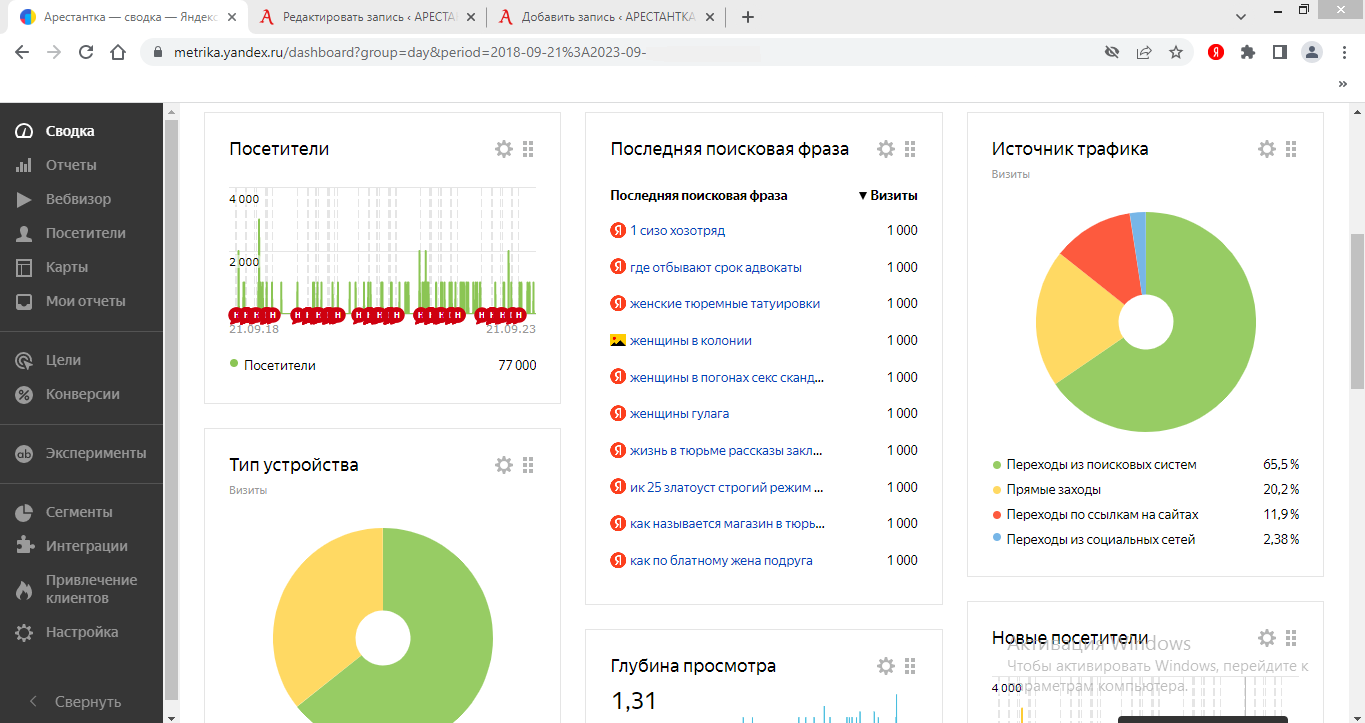Viewport: 1365px width, 723px height.
Task: Open settings gear of Новые посетители widget
Action: click(1267, 638)
